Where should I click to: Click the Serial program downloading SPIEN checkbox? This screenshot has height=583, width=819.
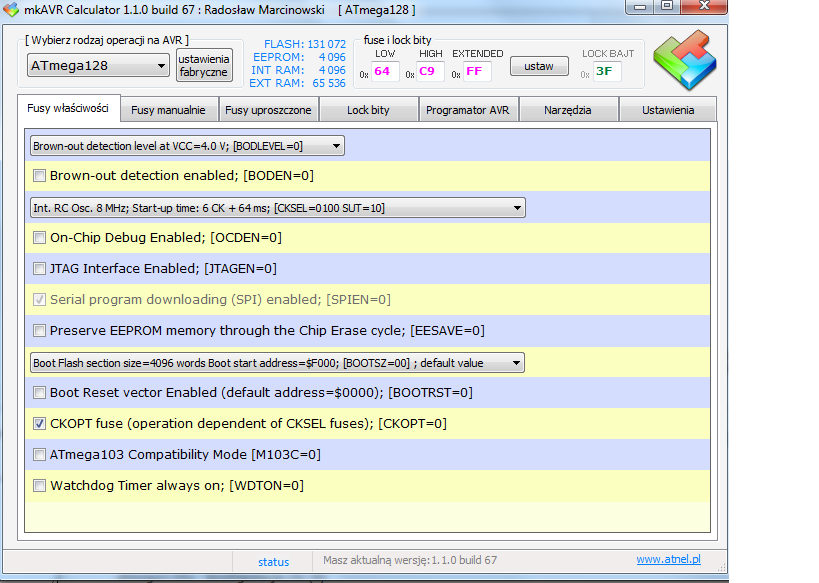coord(39,299)
